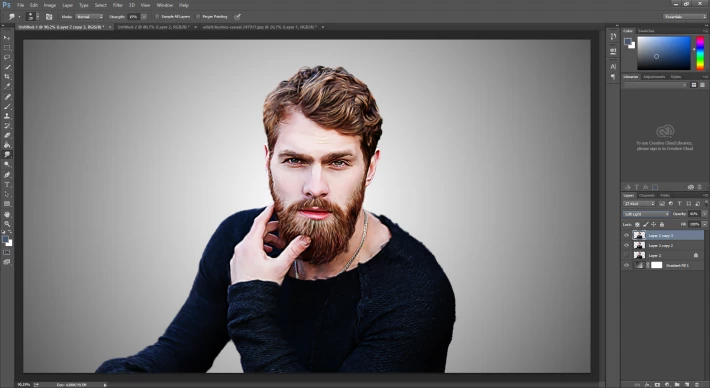Enable Finger Painting checkbox

[x=198, y=17]
